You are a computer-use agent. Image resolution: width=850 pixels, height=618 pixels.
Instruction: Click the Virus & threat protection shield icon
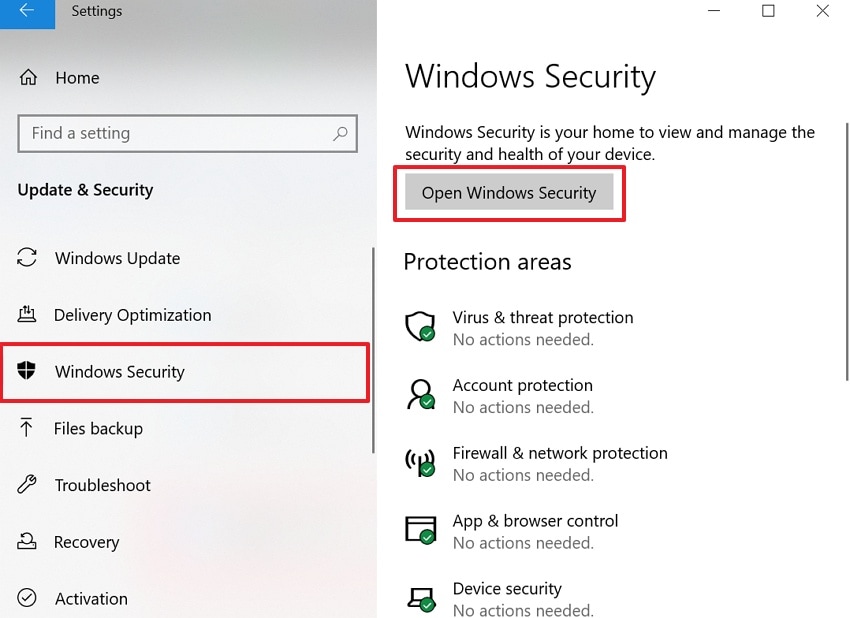pos(421,326)
